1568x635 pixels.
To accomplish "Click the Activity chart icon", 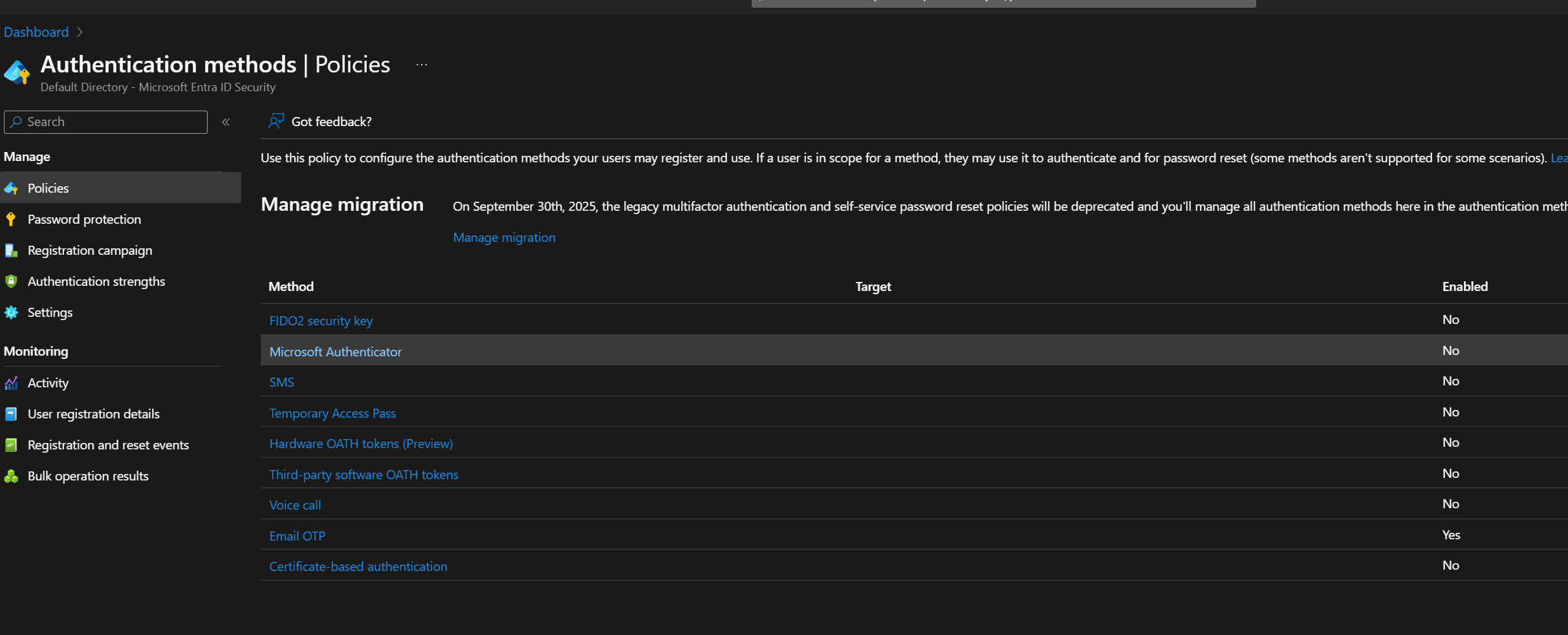I will tap(11, 383).
